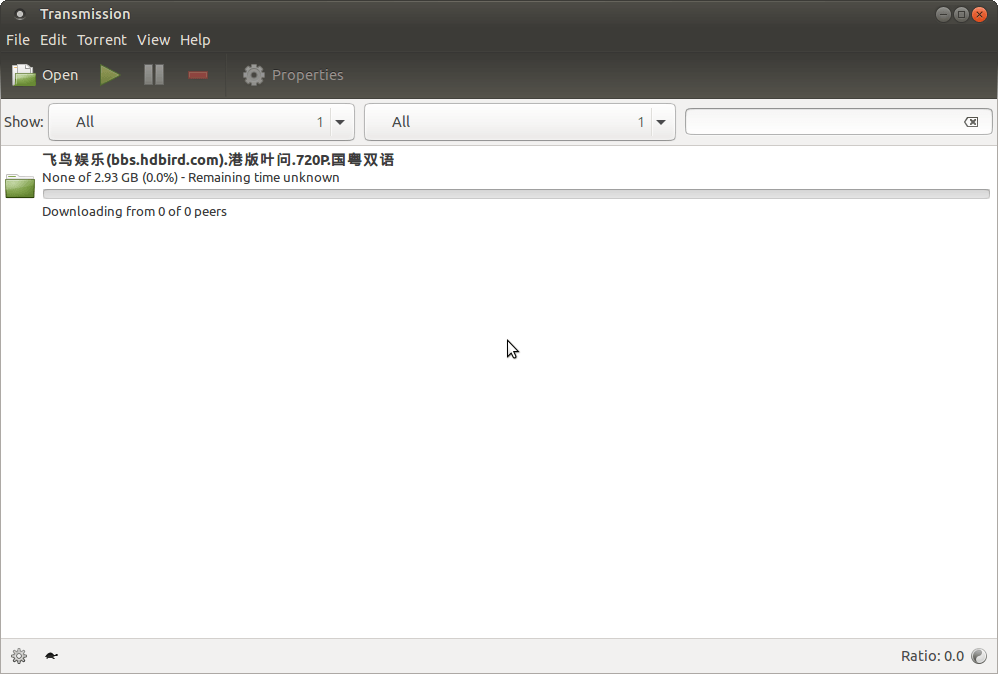Start the torrent with green play icon
Image resolution: width=998 pixels, height=674 pixels.
tap(110, 75)
